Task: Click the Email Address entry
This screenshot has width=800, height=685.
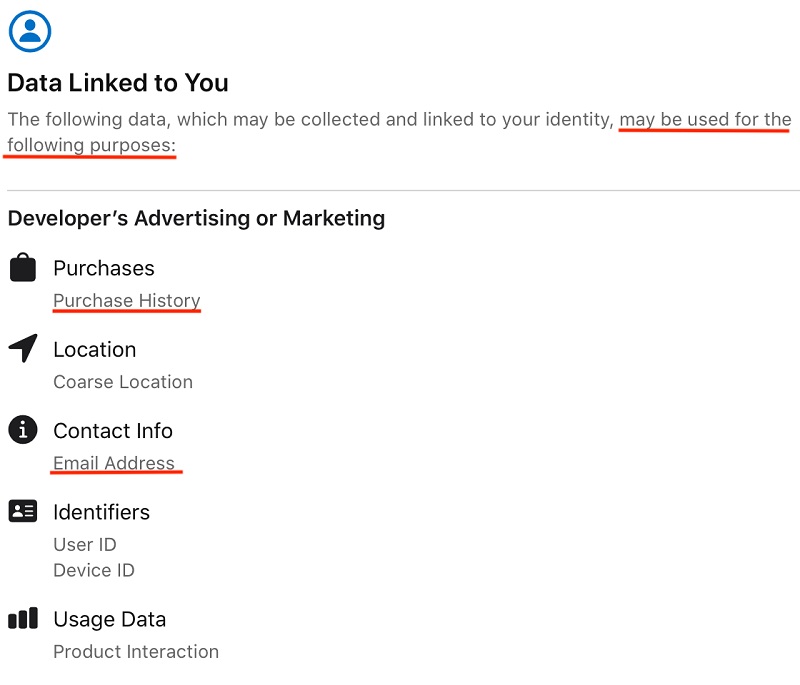Action: (x=114, y=463)
